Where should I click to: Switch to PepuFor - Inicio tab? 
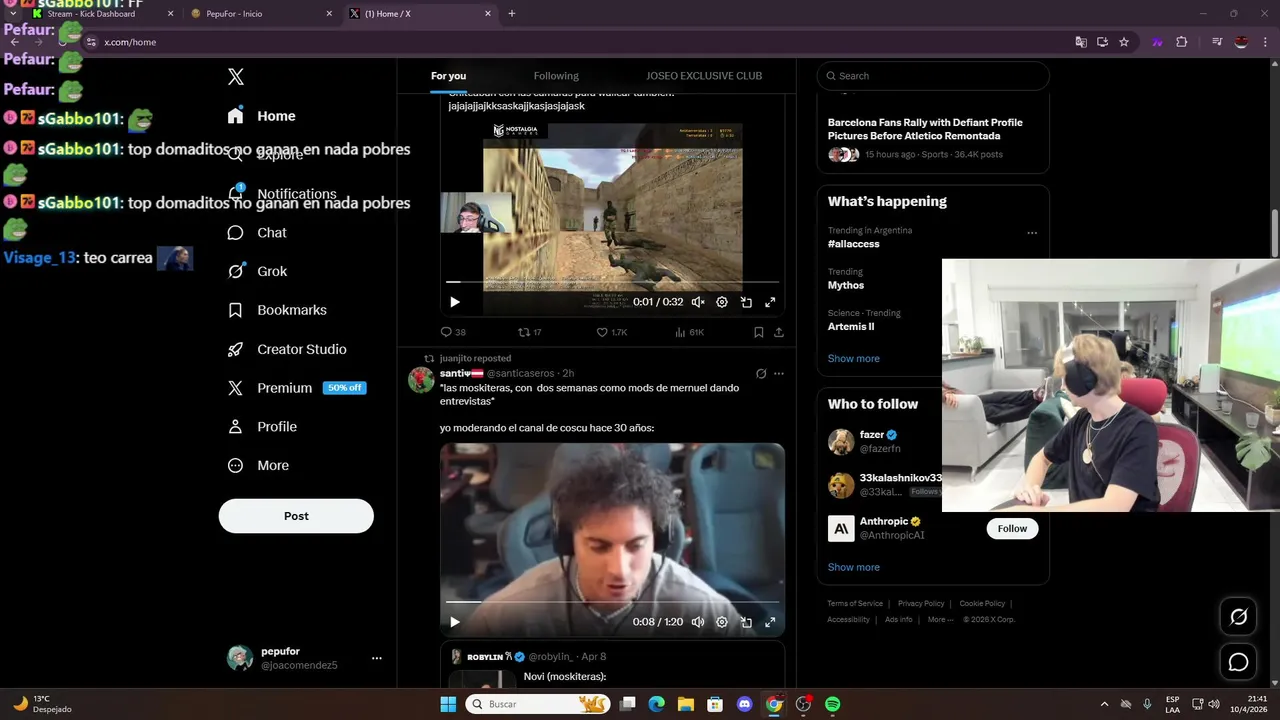261,14
